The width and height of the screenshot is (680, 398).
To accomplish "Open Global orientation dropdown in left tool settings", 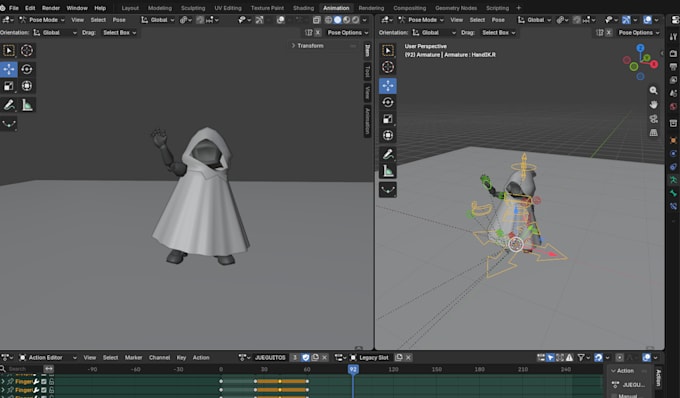I will pos(55,33).
